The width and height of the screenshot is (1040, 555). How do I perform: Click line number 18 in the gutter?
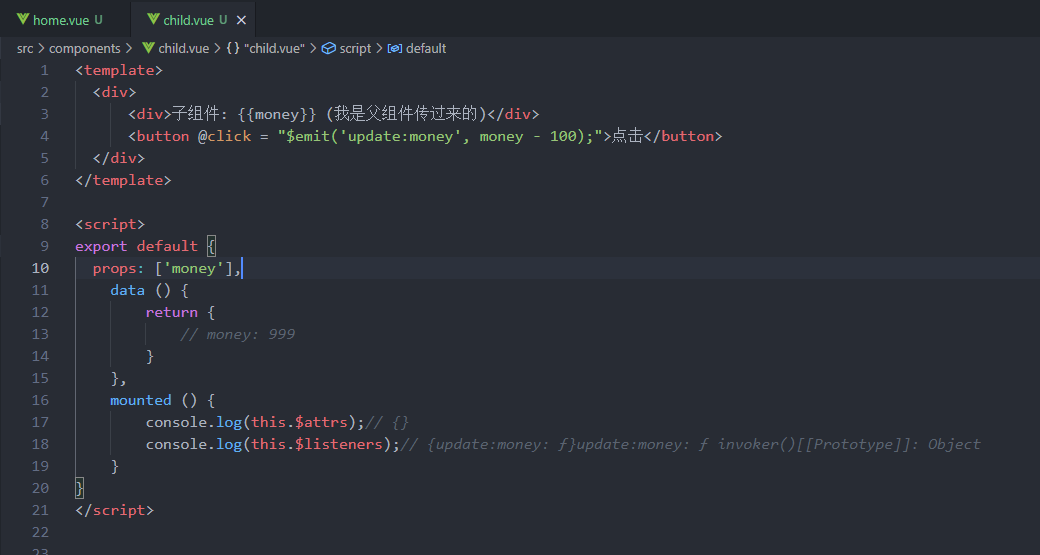point(40,444)
